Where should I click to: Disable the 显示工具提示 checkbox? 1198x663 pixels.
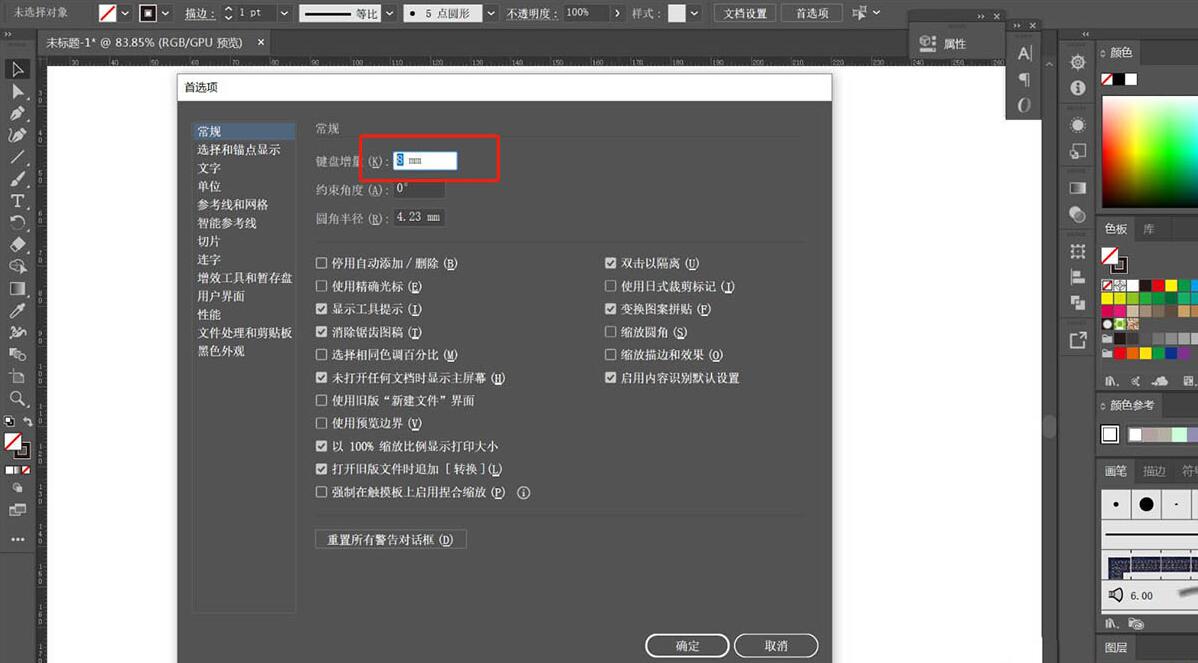322,308
